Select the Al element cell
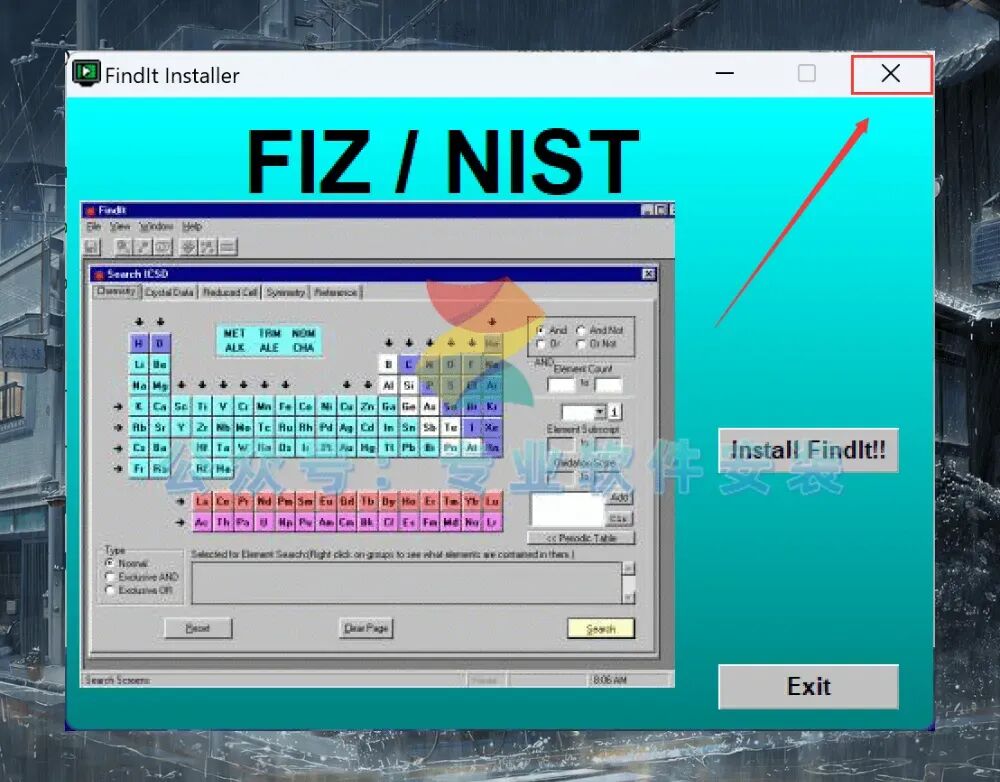This screenshot has width=1000, height=782. (388, 385)
